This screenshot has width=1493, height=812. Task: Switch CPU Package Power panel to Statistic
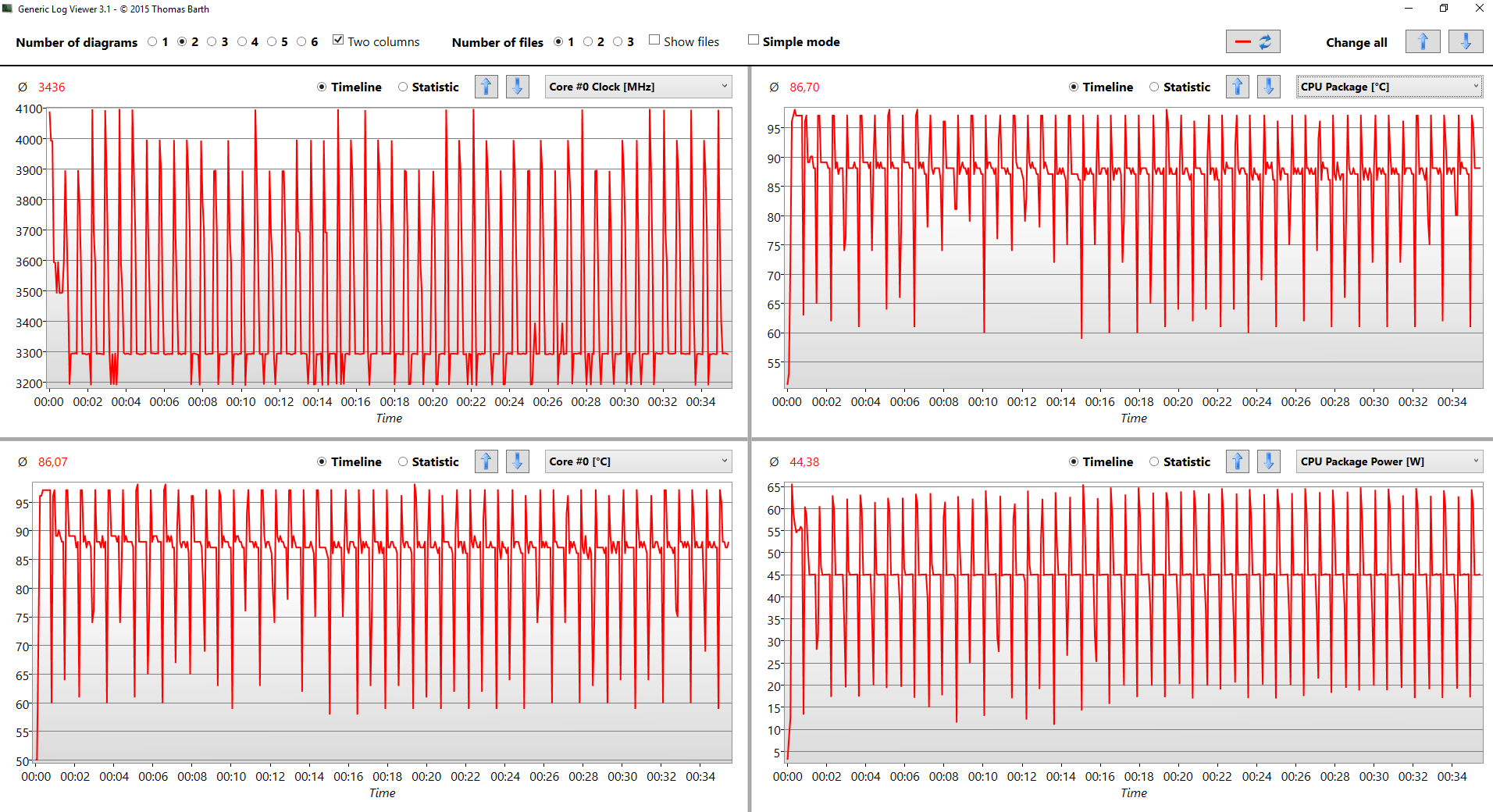(1154, 462)
